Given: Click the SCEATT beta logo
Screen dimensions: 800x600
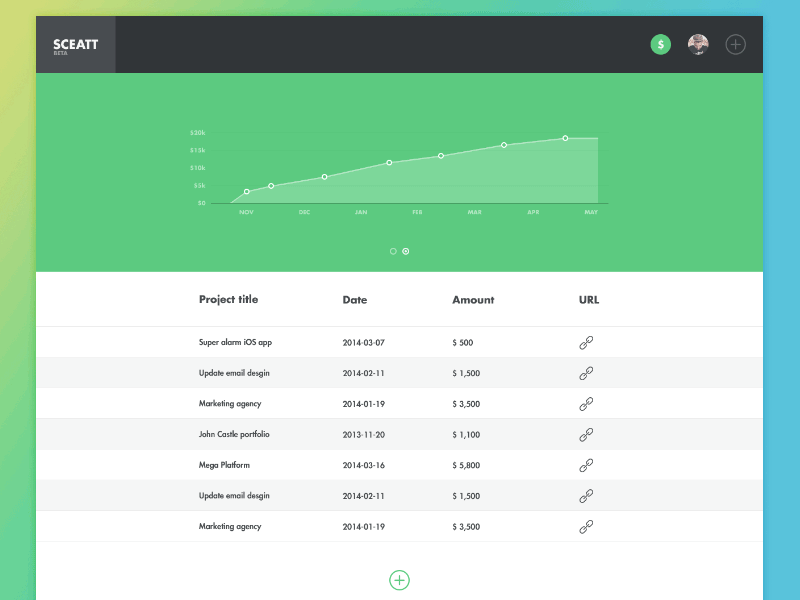Looking at the screenshot, I should point(75,44).
